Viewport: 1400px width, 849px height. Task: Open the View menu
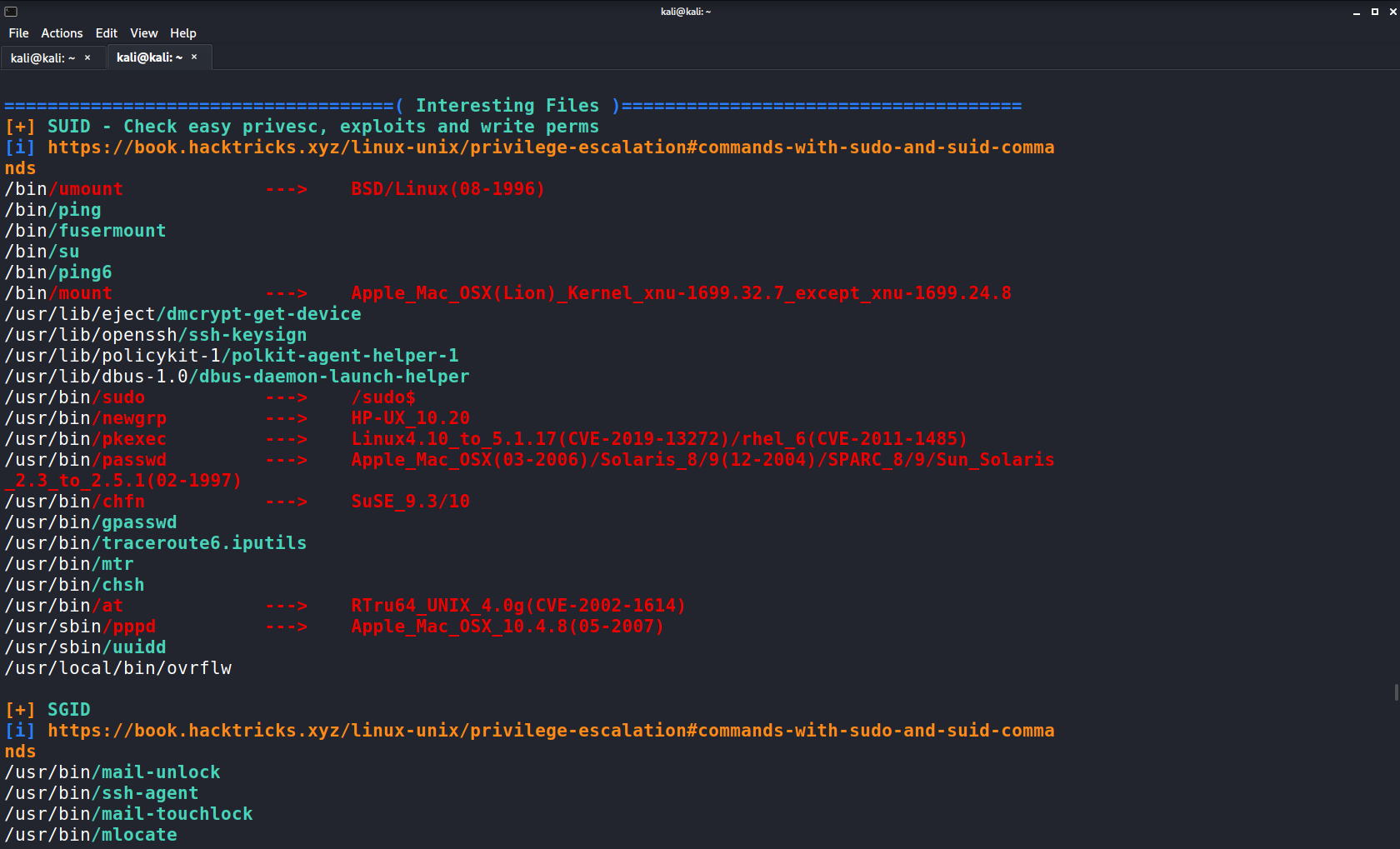pyautogui.click(x=143, y=33)
